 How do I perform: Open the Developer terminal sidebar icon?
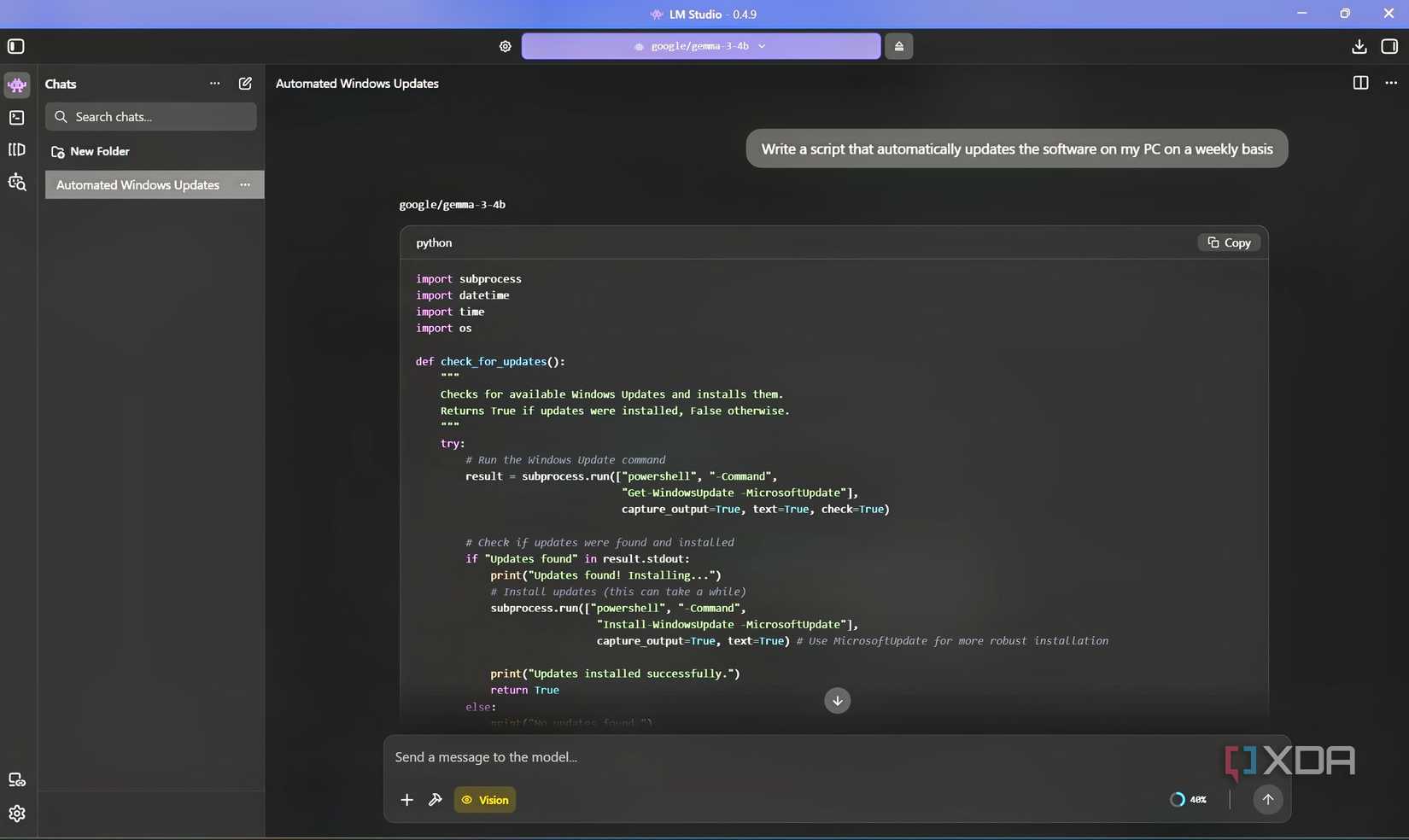tap(17, 118)
